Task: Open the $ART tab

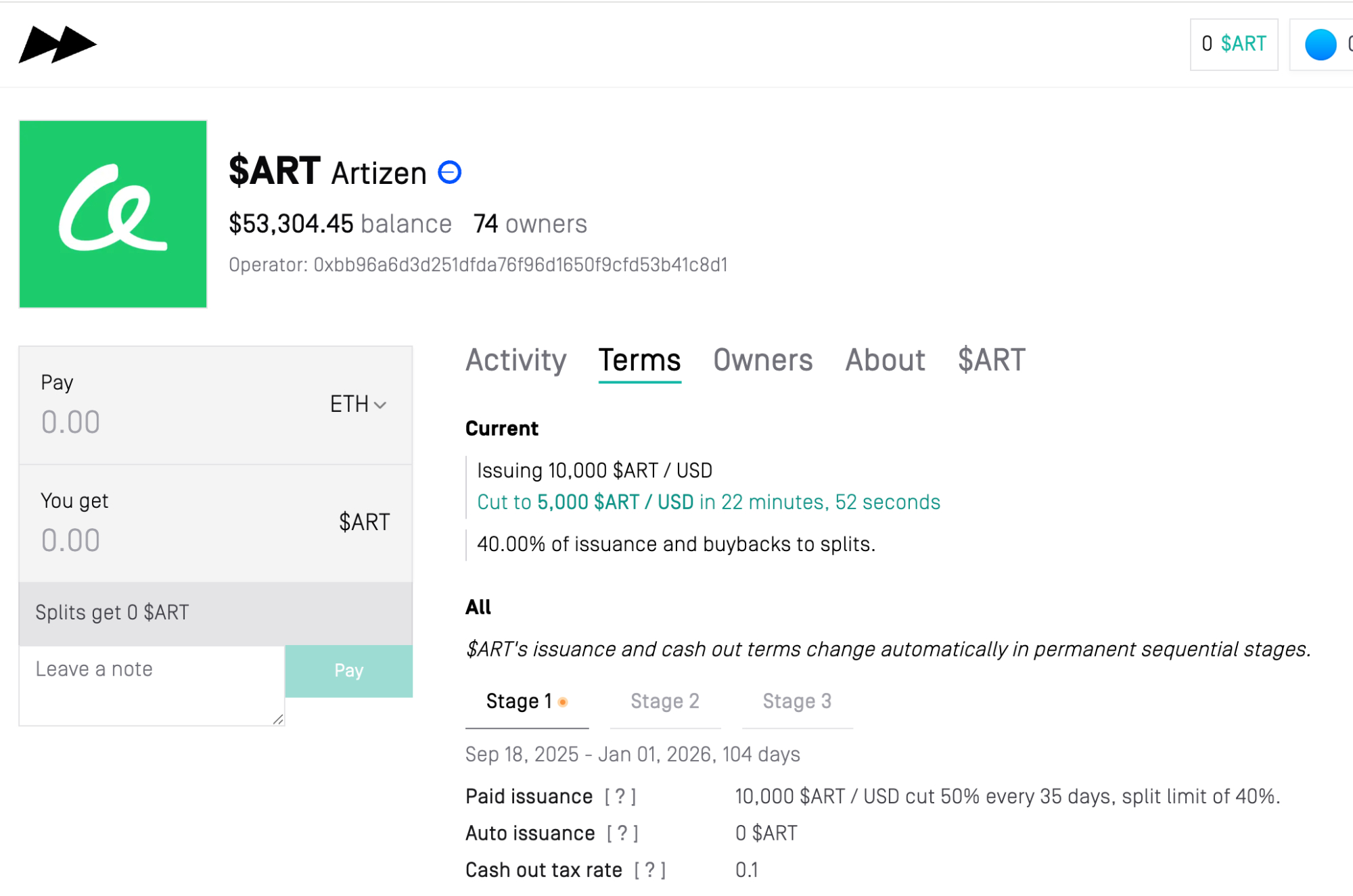Action: point(991,360)
